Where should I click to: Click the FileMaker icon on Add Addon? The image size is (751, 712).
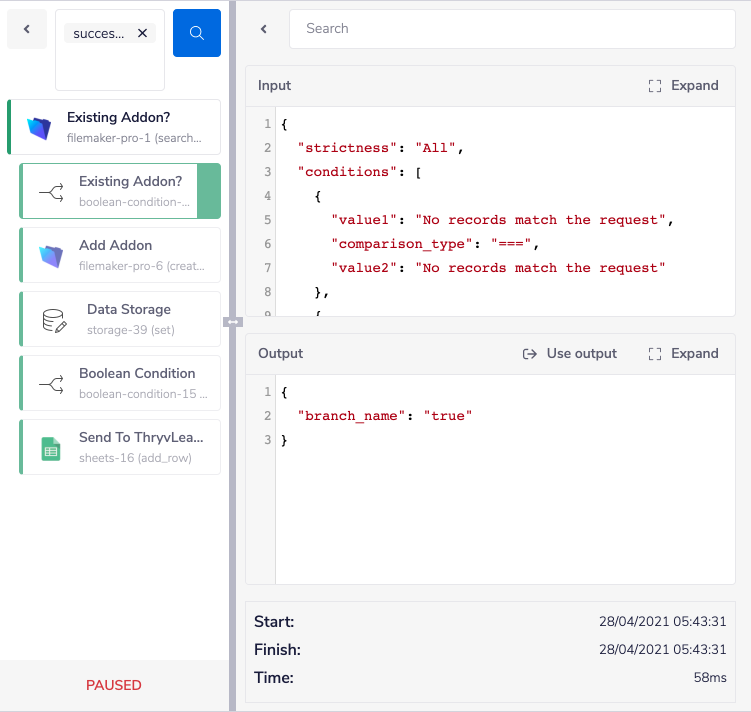pyautogui.click(x=51, y=256)
